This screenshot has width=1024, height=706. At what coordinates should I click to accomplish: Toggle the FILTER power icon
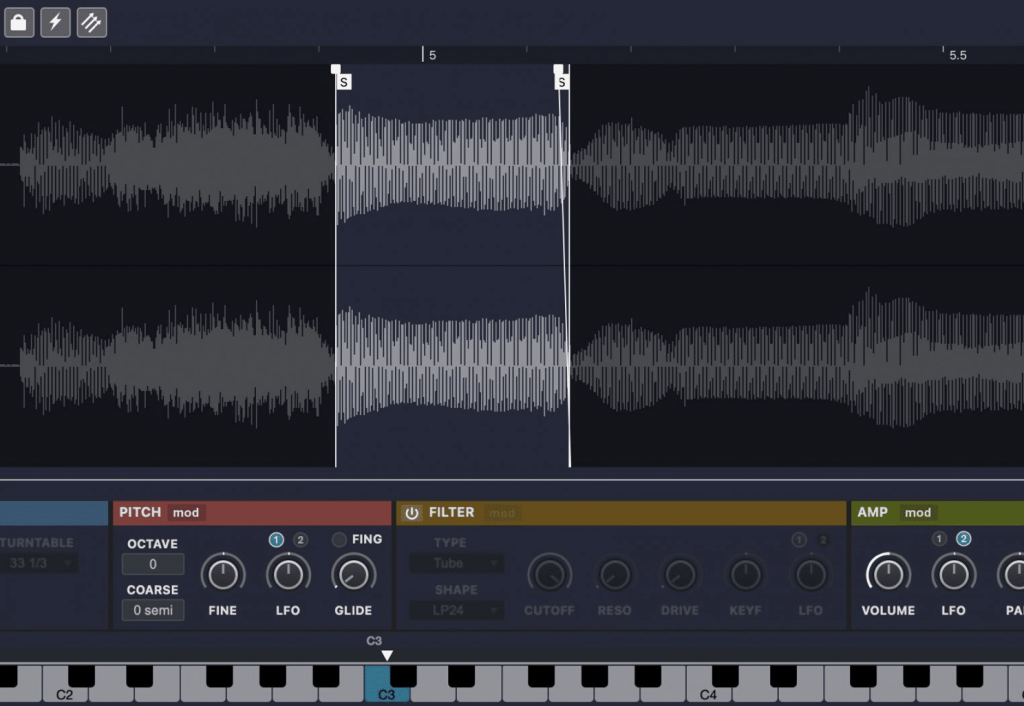coord(412,512)
